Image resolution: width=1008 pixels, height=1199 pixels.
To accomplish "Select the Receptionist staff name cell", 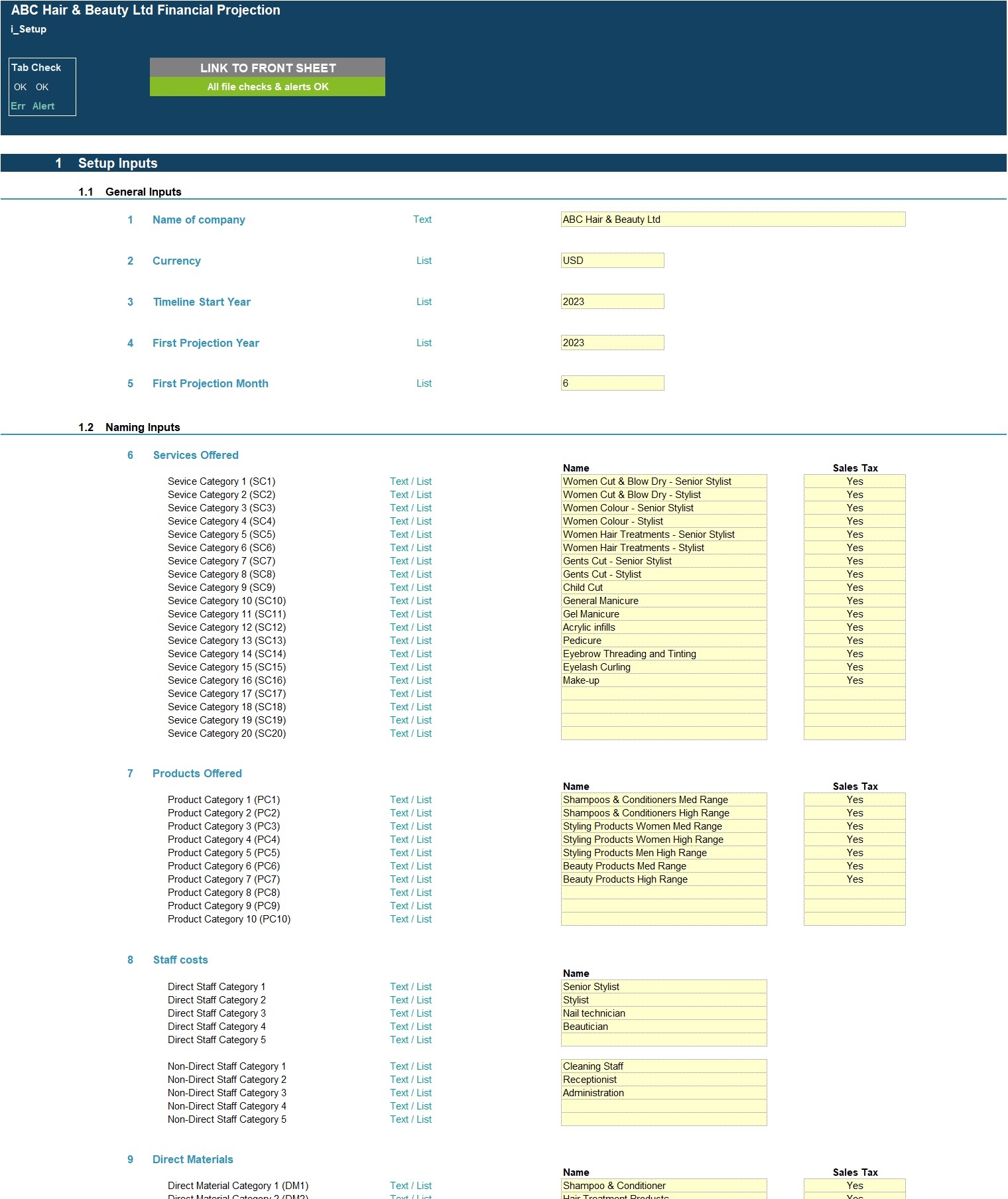I will (x=663, y=1080).
